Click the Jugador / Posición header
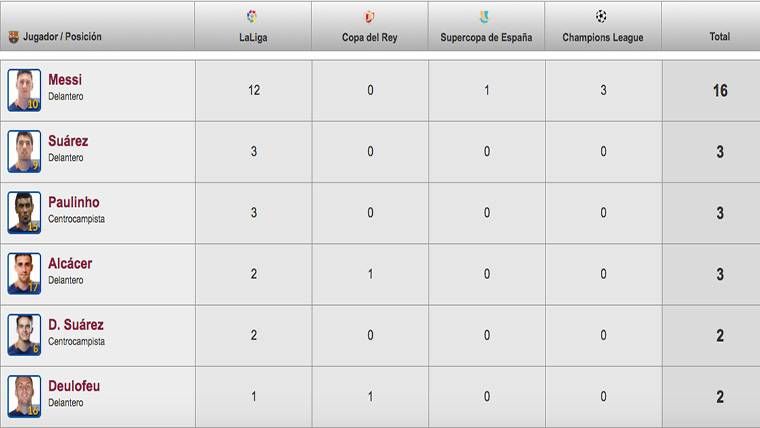 [62, 37]
